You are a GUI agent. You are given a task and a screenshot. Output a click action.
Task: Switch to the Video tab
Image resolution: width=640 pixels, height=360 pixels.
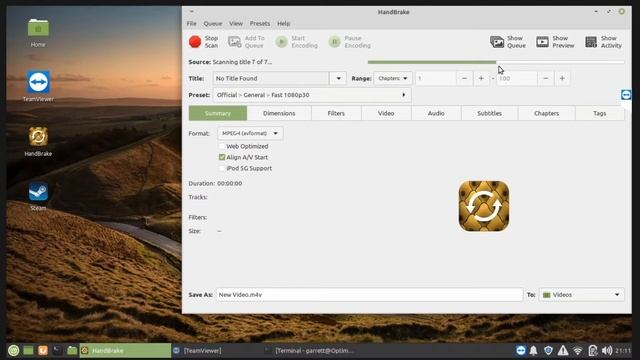(x=386, y=113)
